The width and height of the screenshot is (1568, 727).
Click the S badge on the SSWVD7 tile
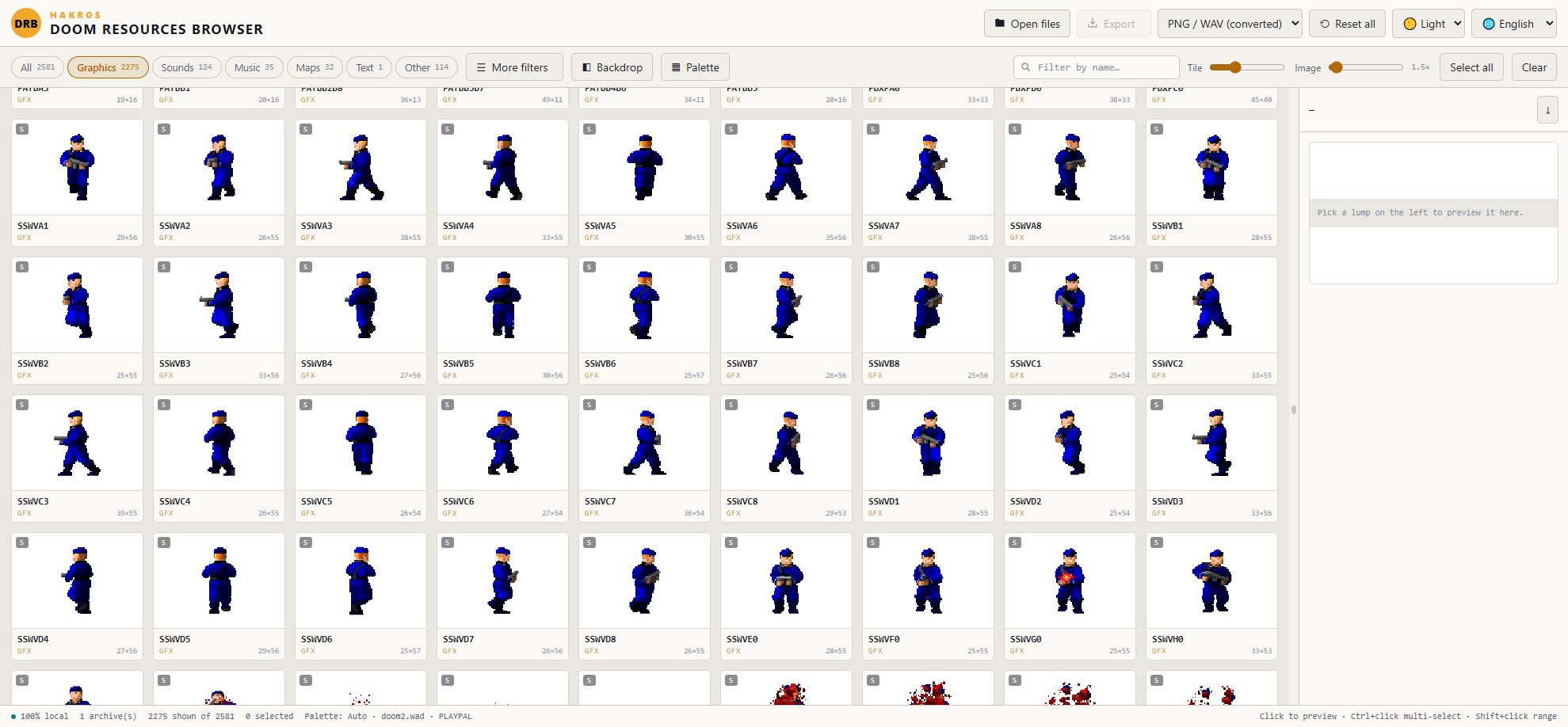click(x=448, y=542)
